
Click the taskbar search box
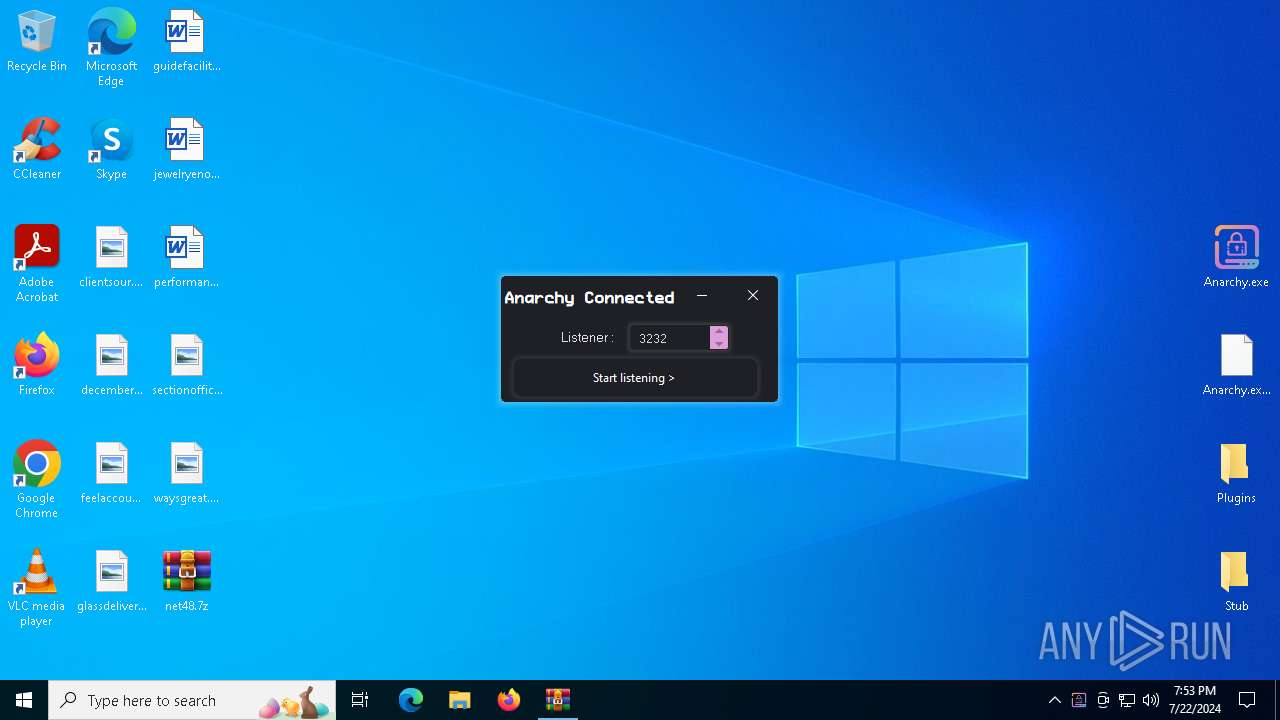[x=192, y=700]
